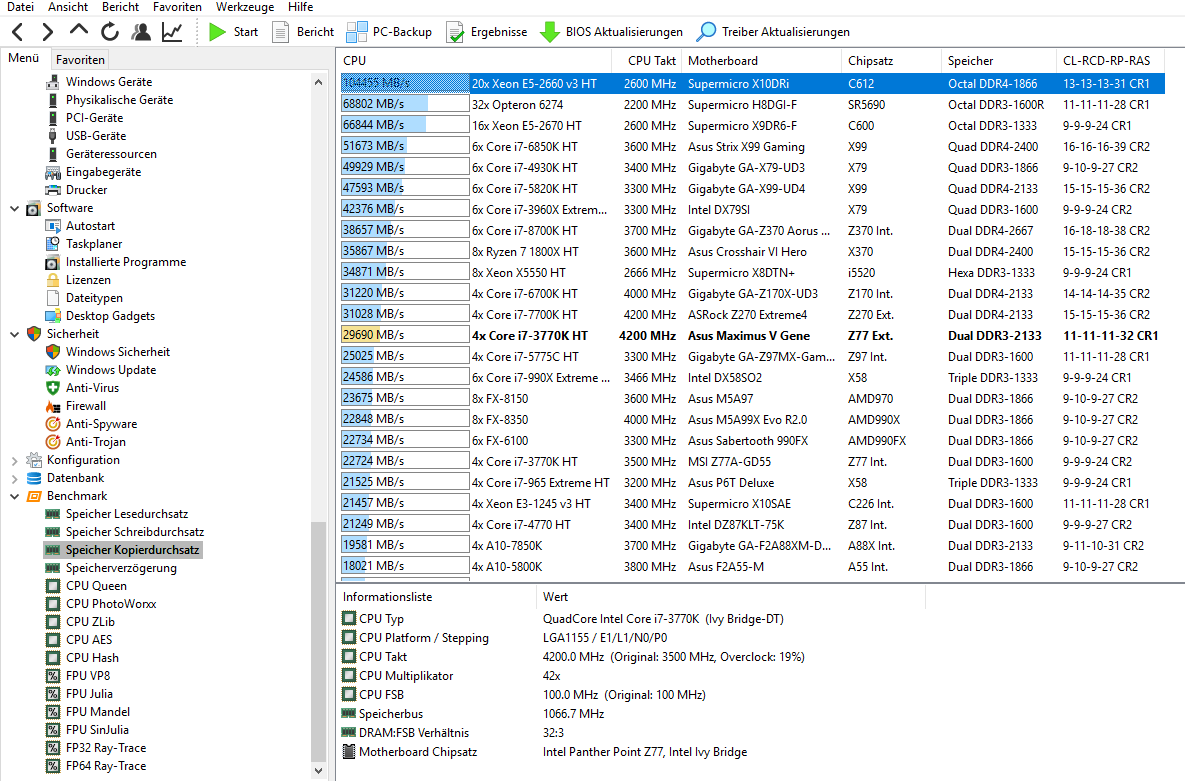Click the tree panel scroll up arrow
The width and height of the screenshot is (1185, 781).
coord(318,82)
